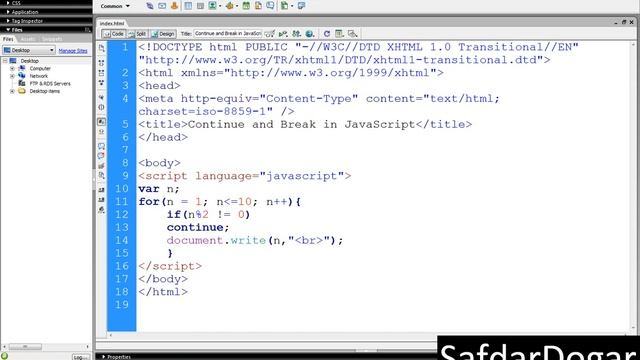The width and height of the screenshot is (640, 360).
Task: Click Indent Code icon
Action: pos(102,190)
